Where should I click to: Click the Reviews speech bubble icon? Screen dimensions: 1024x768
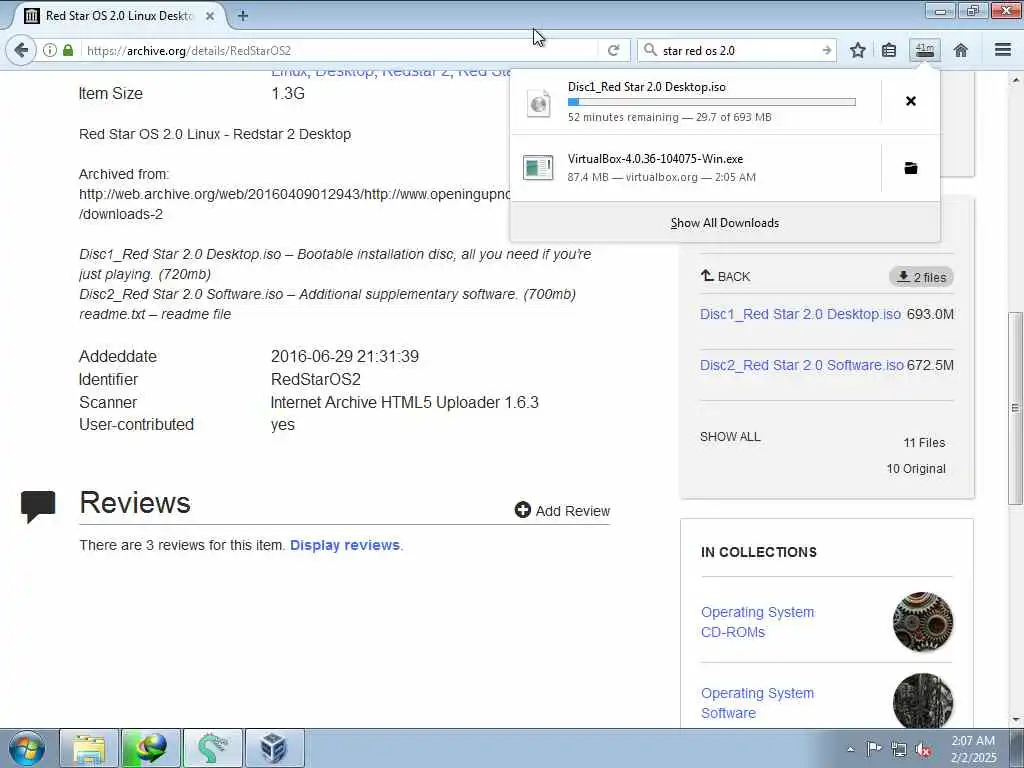coord(38,507)
